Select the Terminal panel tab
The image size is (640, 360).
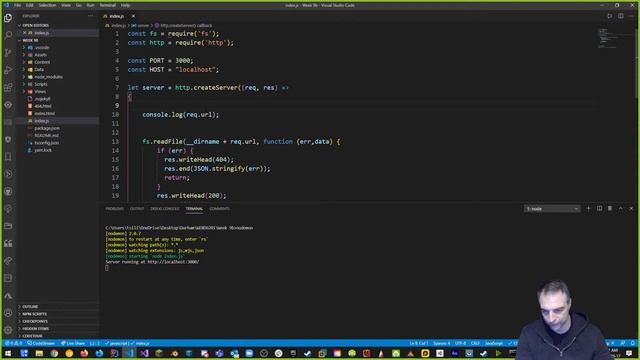pyautogui.click(x=194, y=209)
